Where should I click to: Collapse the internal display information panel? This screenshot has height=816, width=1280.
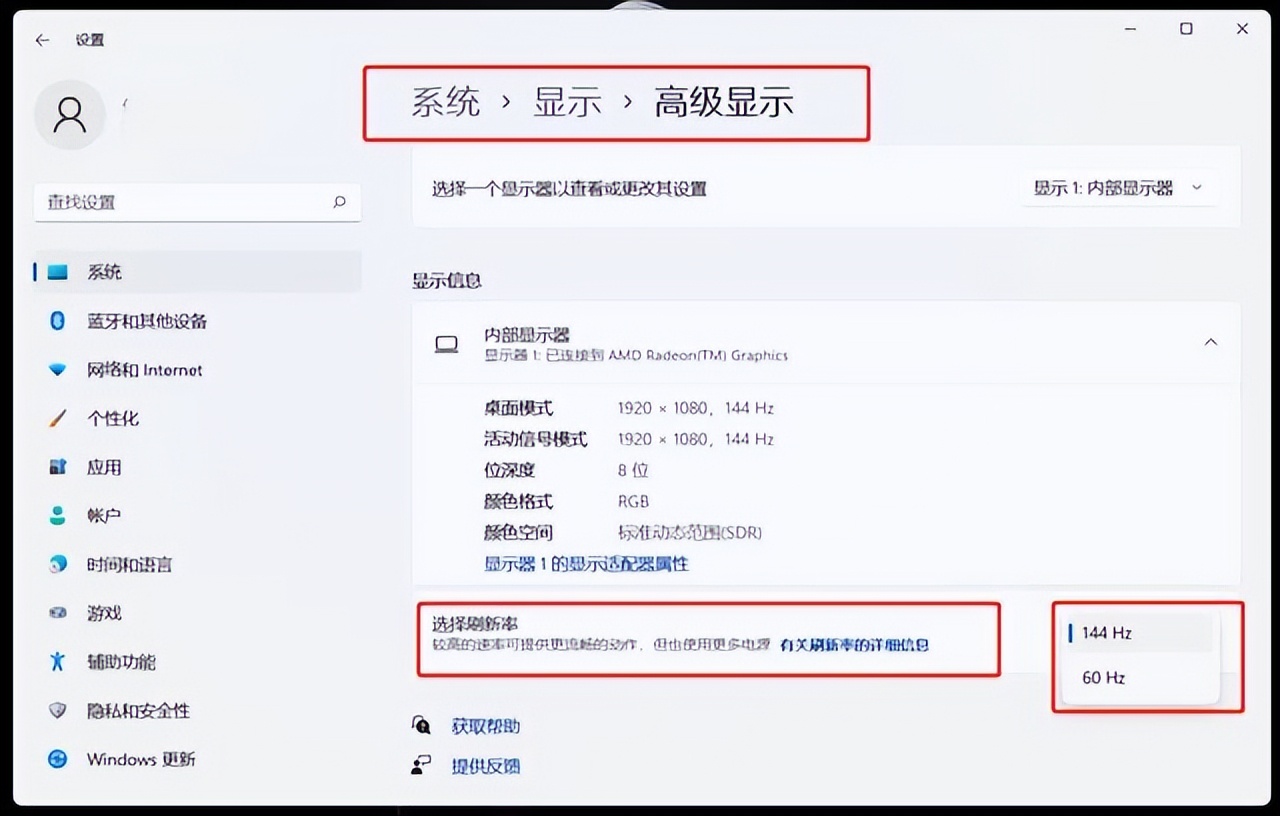(x=1211, y=341)
